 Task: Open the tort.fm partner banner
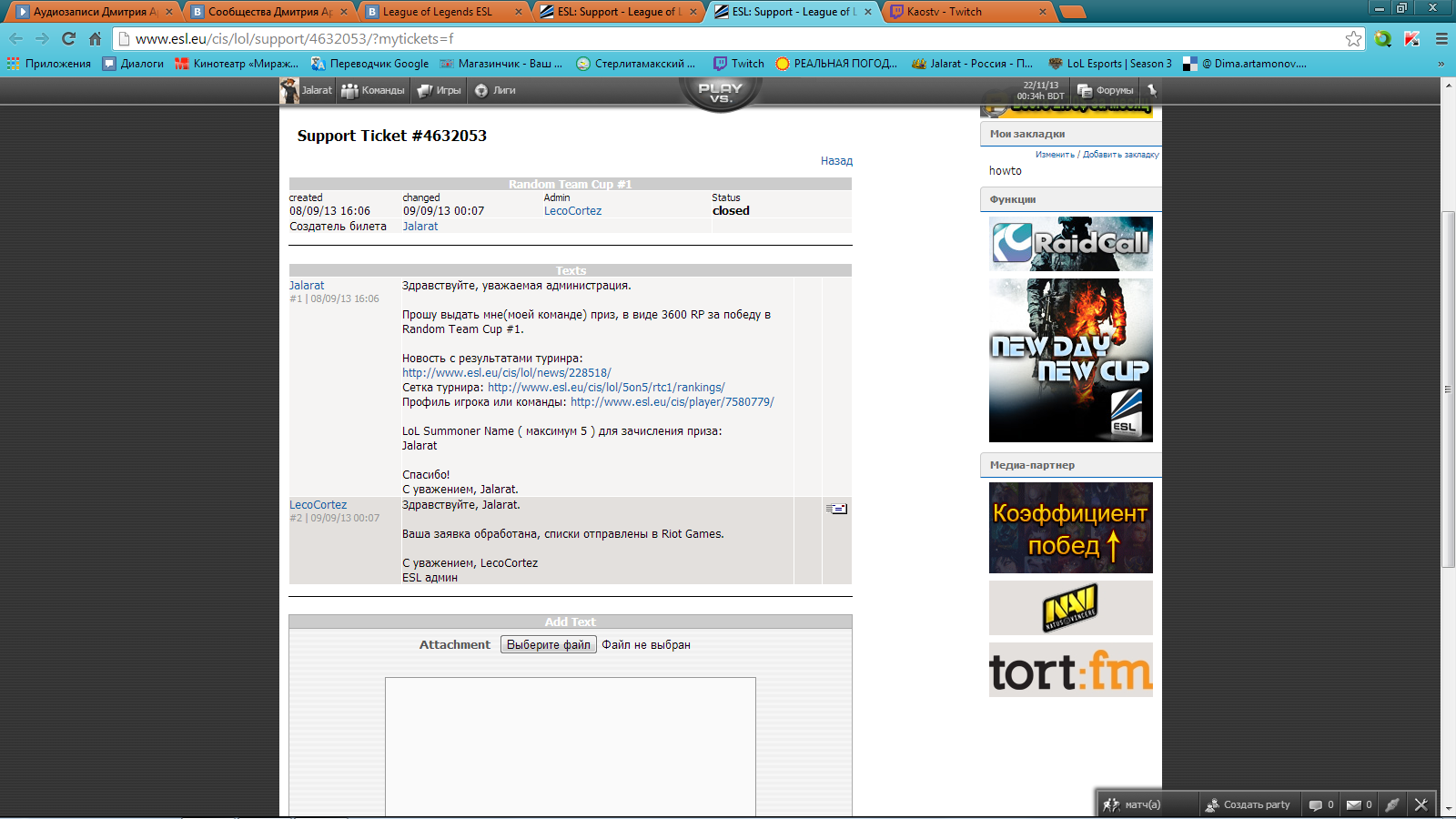coord(1071,670)
